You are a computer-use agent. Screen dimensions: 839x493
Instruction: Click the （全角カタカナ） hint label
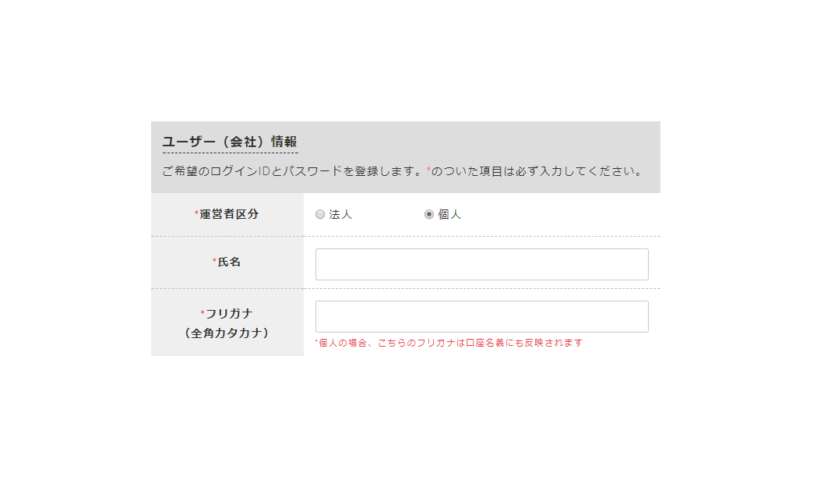click(227, 333)
